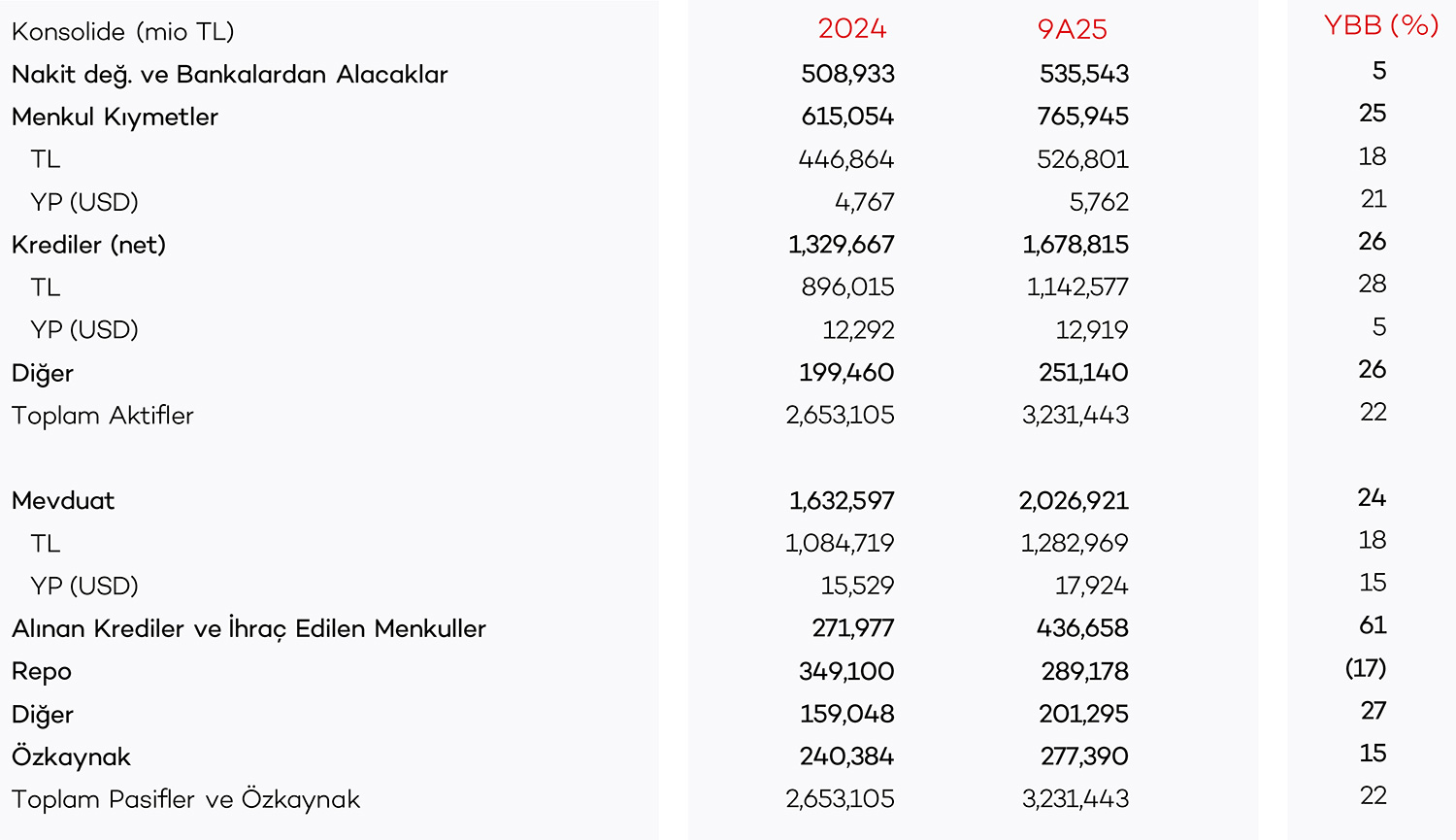
Task: Click the (17) Repo change percentage
Action: point(1366,668)
